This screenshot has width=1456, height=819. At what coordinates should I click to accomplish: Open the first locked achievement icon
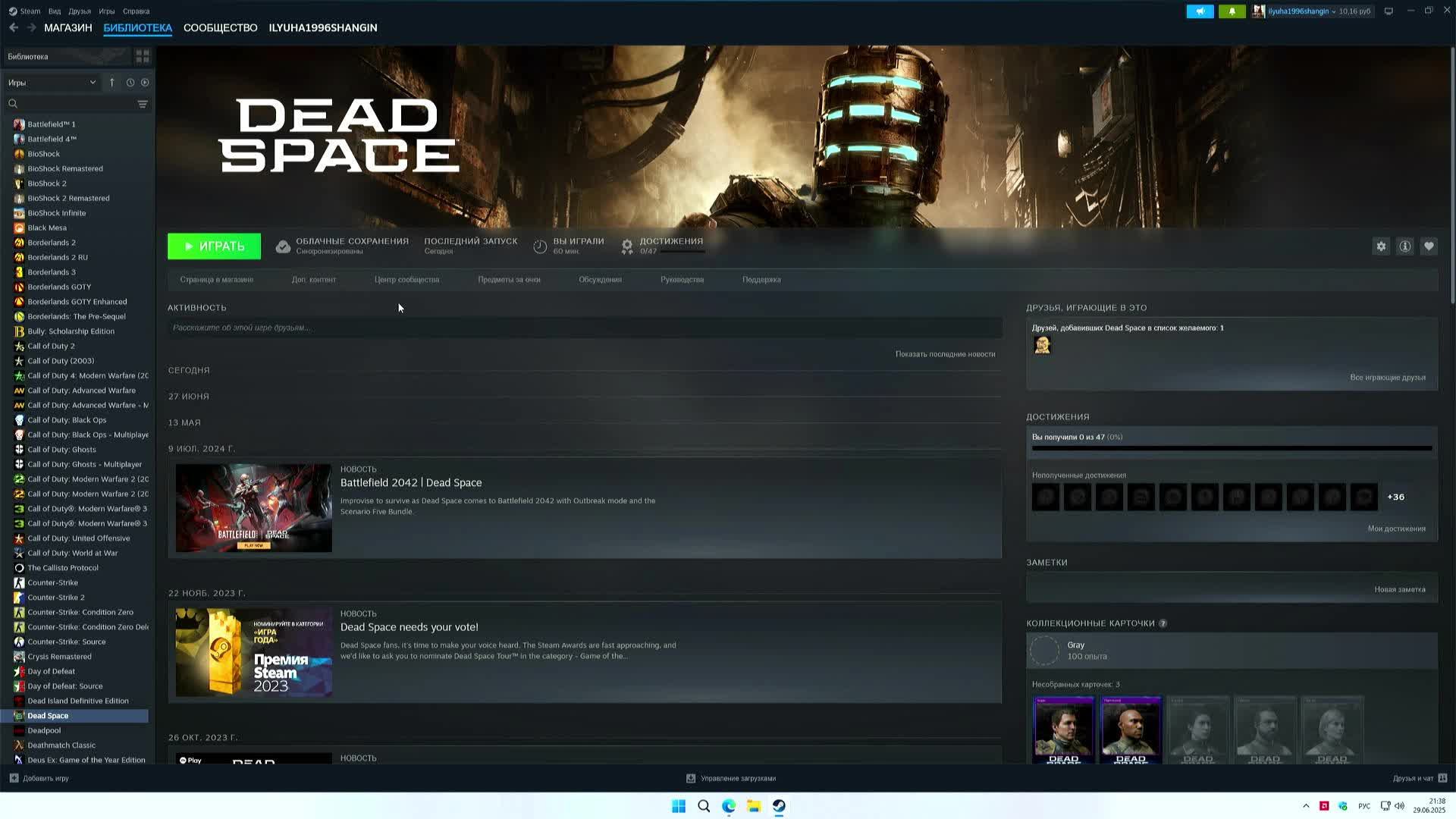1046,497
